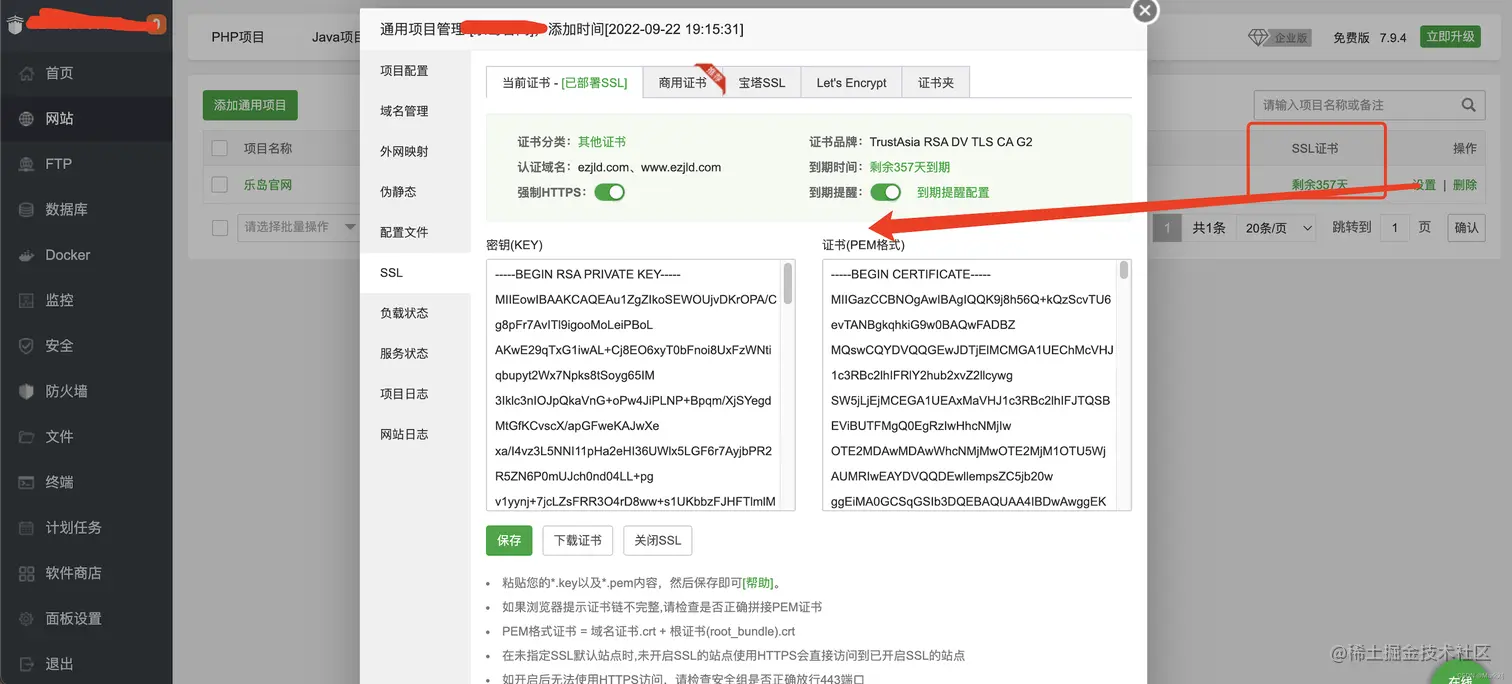Click the firewall icon beside 防火墙
This screenshot has height=684, width=1512.
(x=27, y=391)
